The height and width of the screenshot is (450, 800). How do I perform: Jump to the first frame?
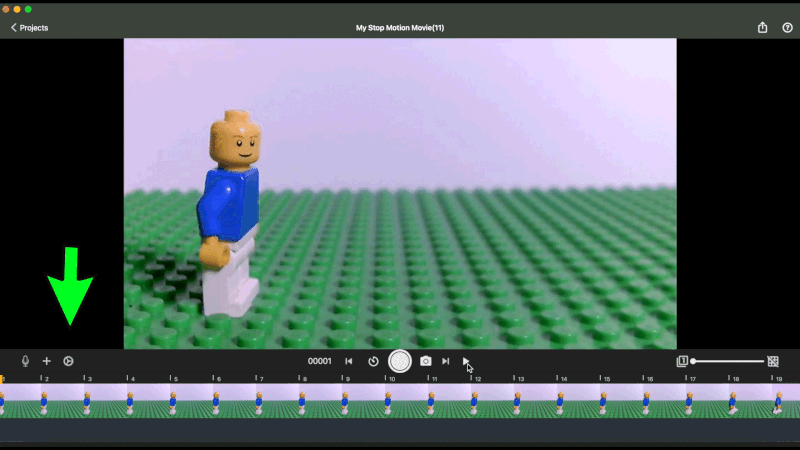coord(348,361)
